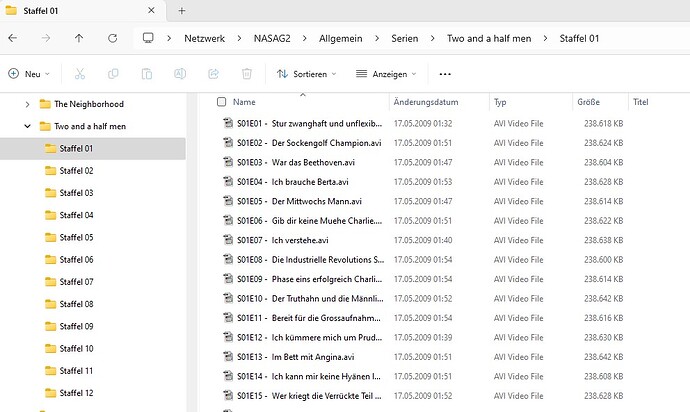Click the S01E05 video file icon
This screenshot has height=412, width=690.
click(x=228, y=201)
